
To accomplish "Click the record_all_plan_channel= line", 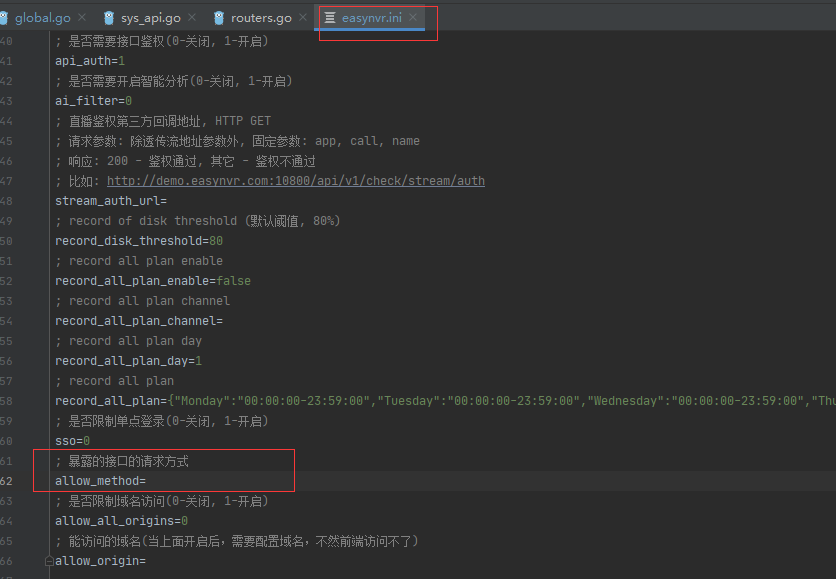I will [x=139, y=321].
